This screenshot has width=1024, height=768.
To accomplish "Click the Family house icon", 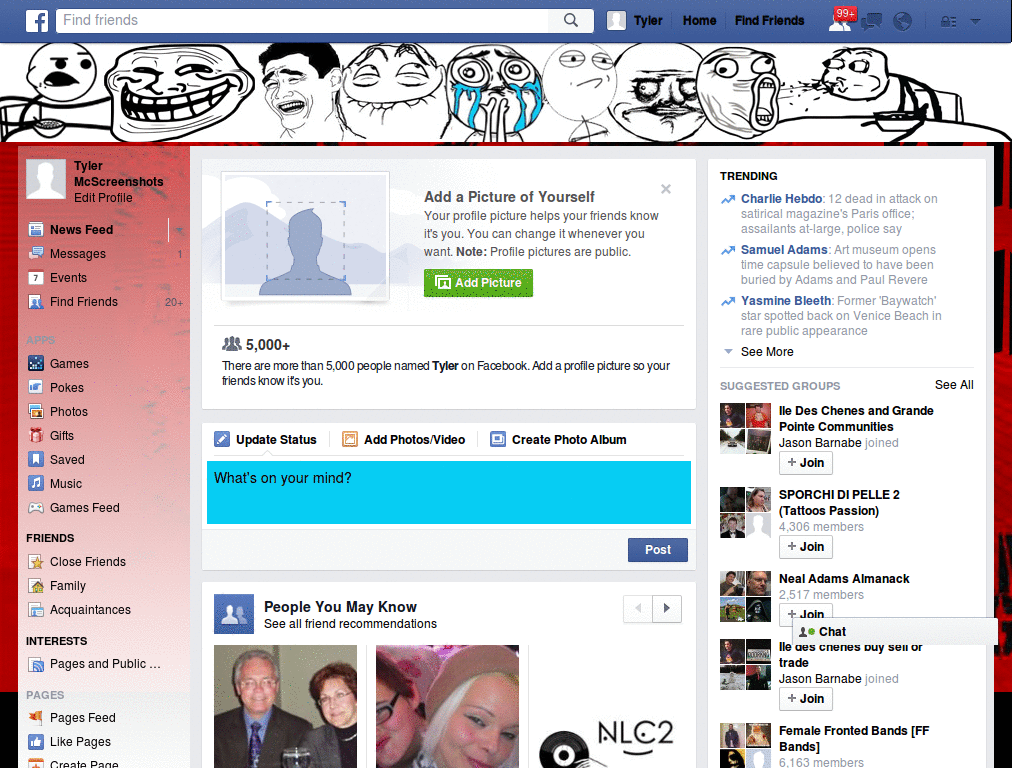I will (x=36, y=586).
